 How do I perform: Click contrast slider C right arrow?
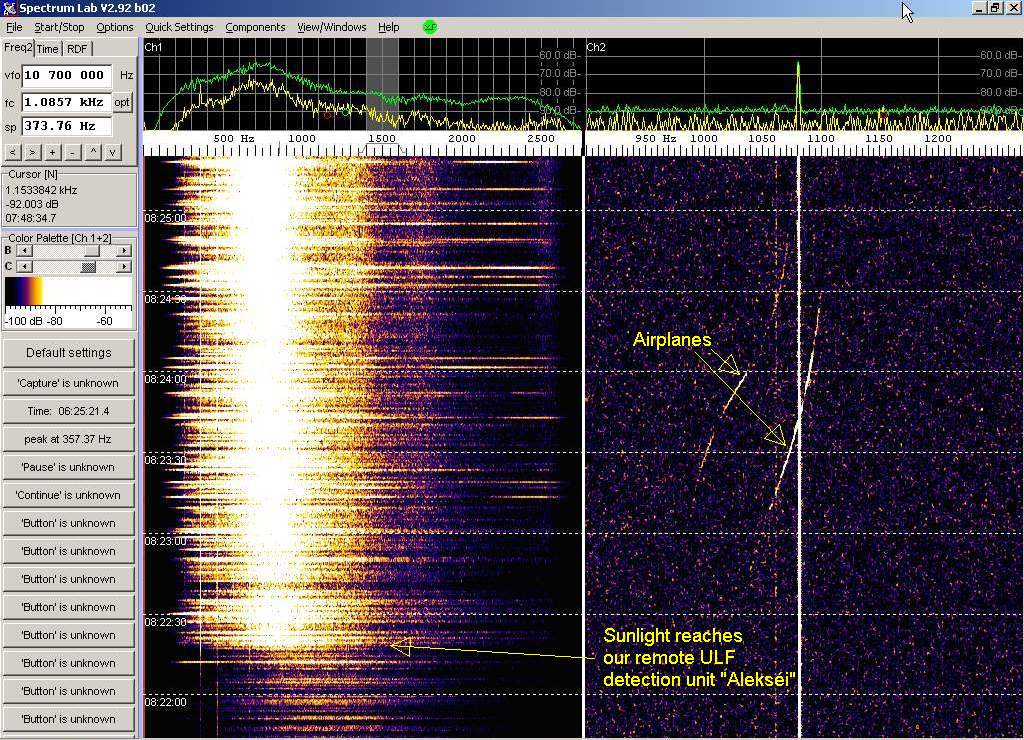(x=124, y=267)
